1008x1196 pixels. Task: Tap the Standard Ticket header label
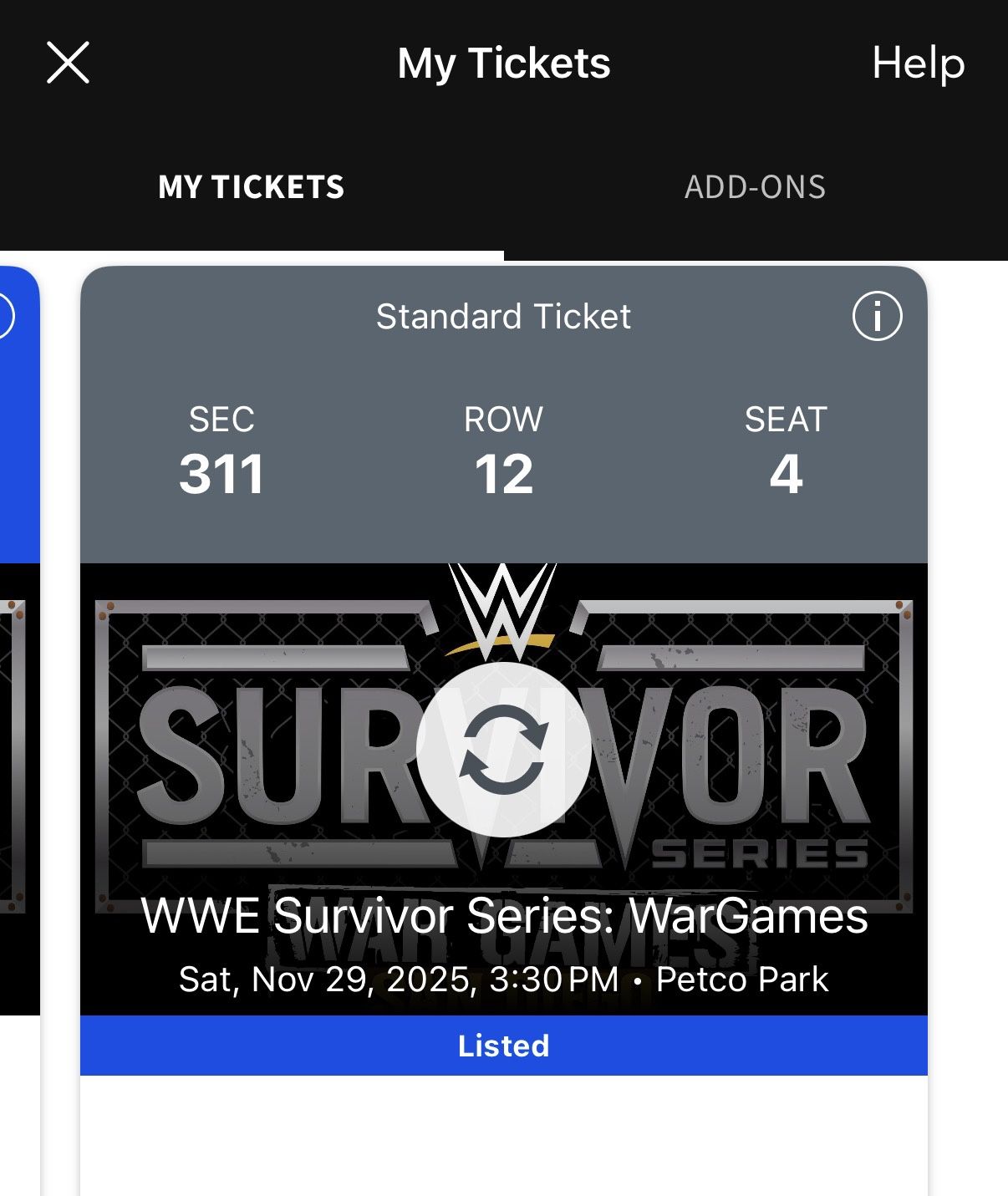(x=503, y=316)
